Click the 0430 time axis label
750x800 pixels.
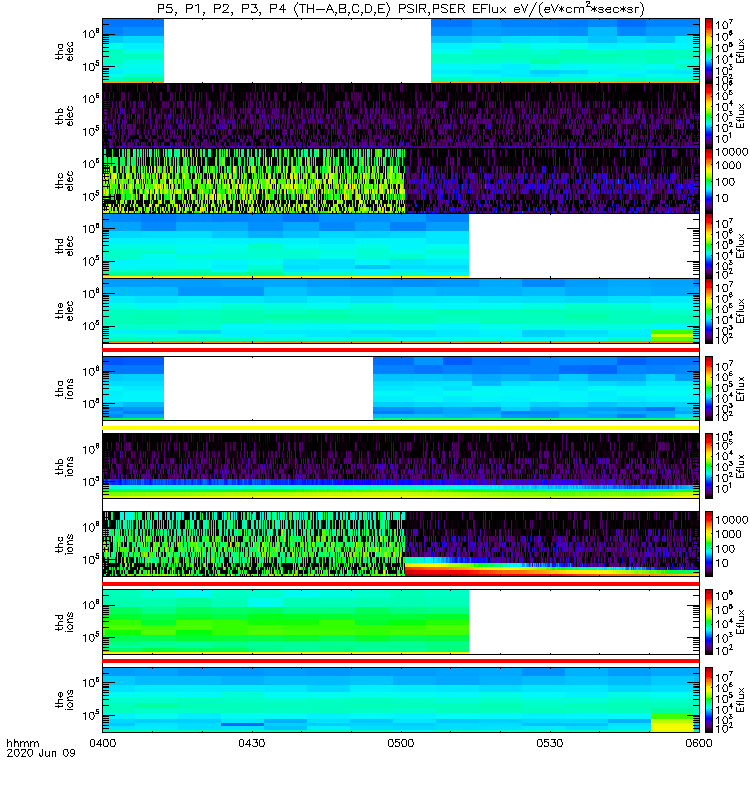coord(252,743)
